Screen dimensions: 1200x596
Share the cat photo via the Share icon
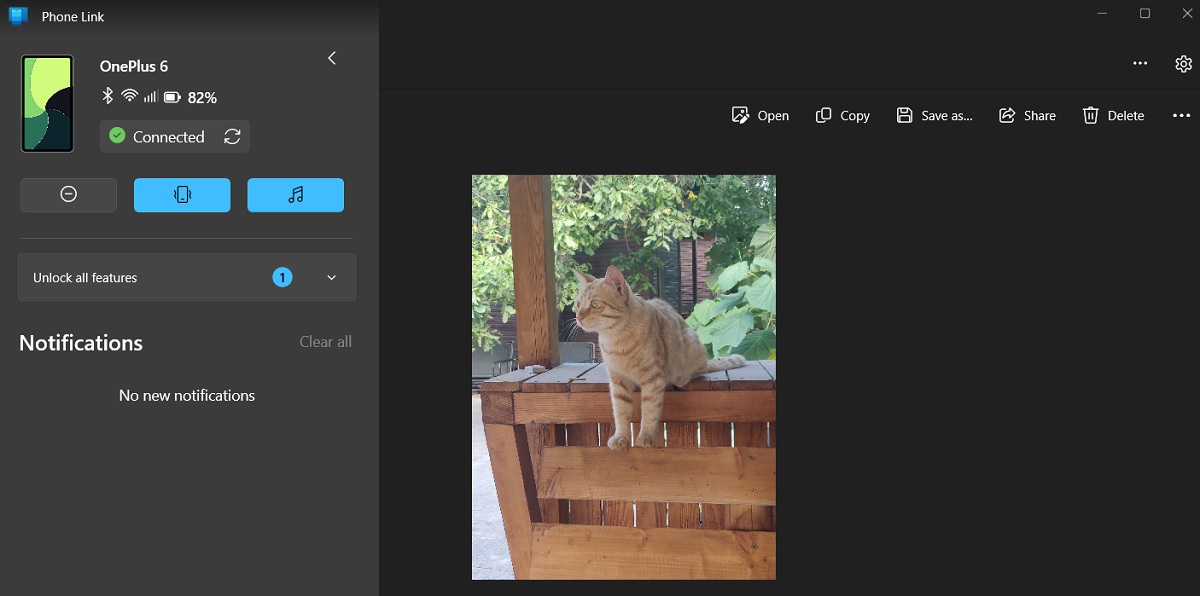pos(1027,115)
